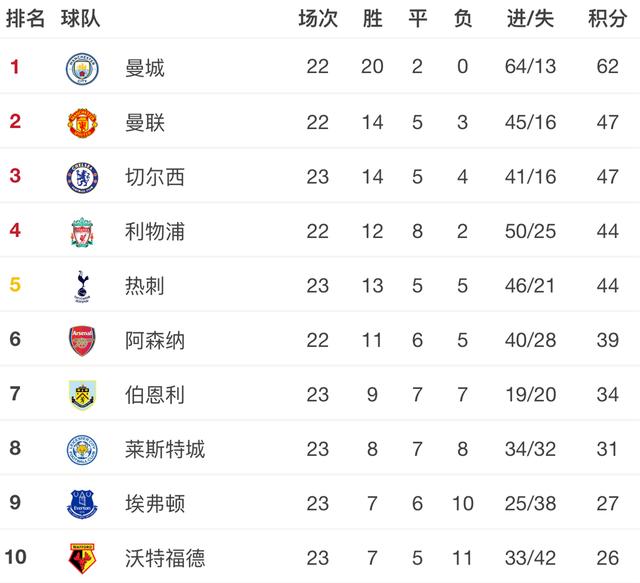Image resolution: width=640 pixels, height=583 pixels.
Task: Click the Manchester City club crest
Action: click(x=82, y=68)
